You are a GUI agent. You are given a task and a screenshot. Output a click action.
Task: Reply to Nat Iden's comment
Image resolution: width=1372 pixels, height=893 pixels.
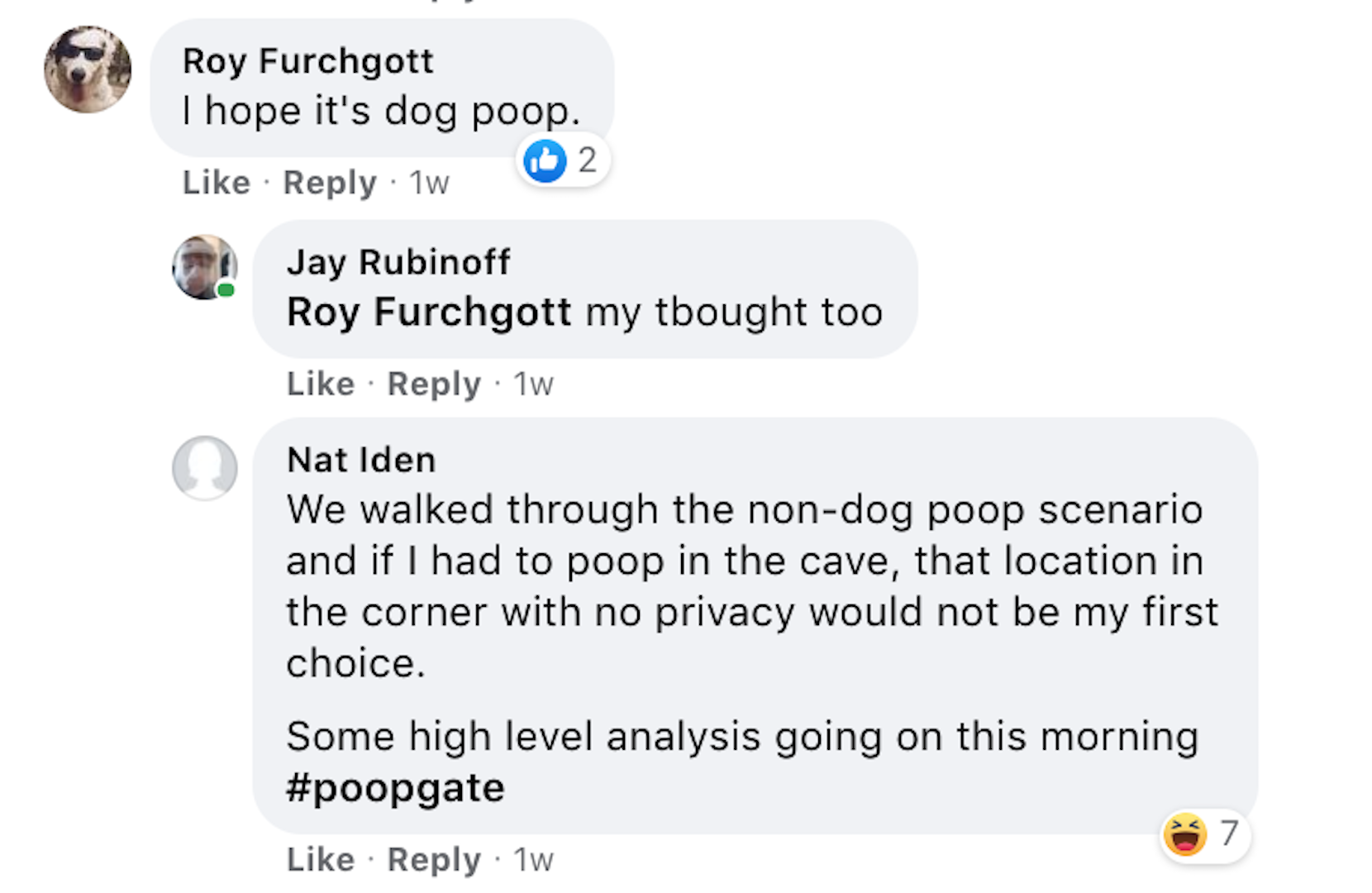point(433,860)
